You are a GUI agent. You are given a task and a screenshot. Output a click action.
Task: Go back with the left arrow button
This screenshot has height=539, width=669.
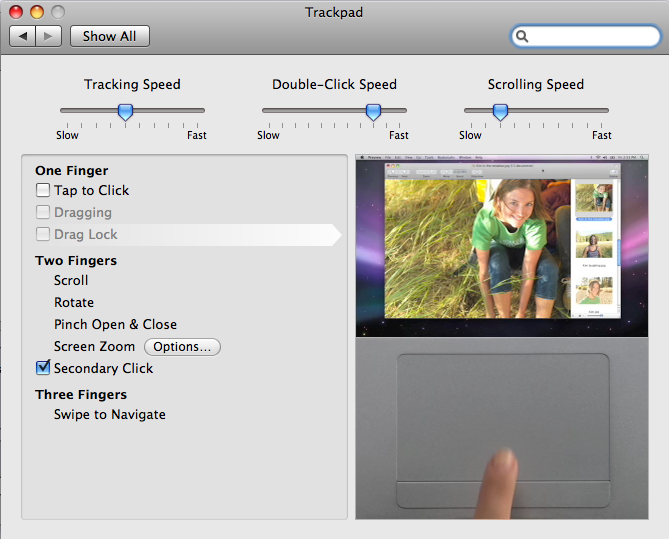[x=23, y=36]
